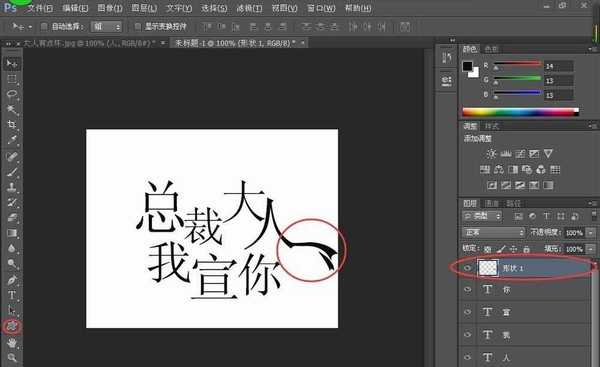Hide the 宣 text layer

tap(467, 312)
